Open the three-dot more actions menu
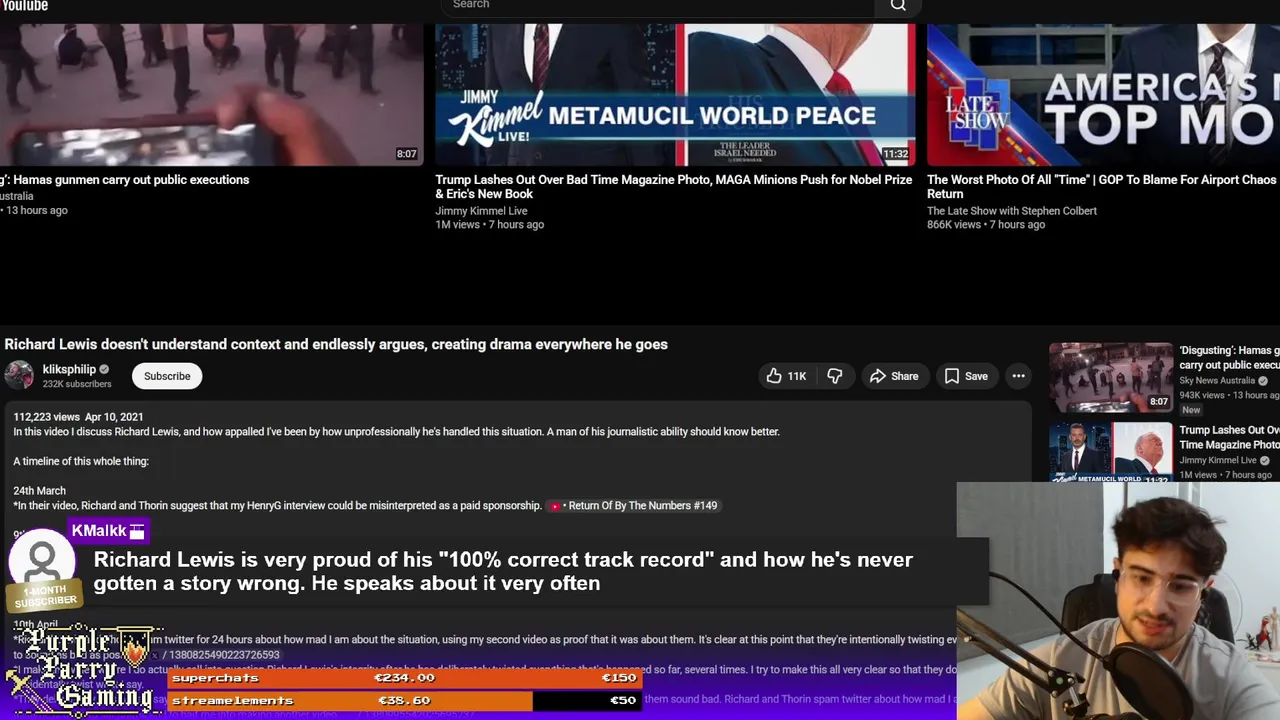This screenshot has width=1280, height=720. [x=1018, y=376]
